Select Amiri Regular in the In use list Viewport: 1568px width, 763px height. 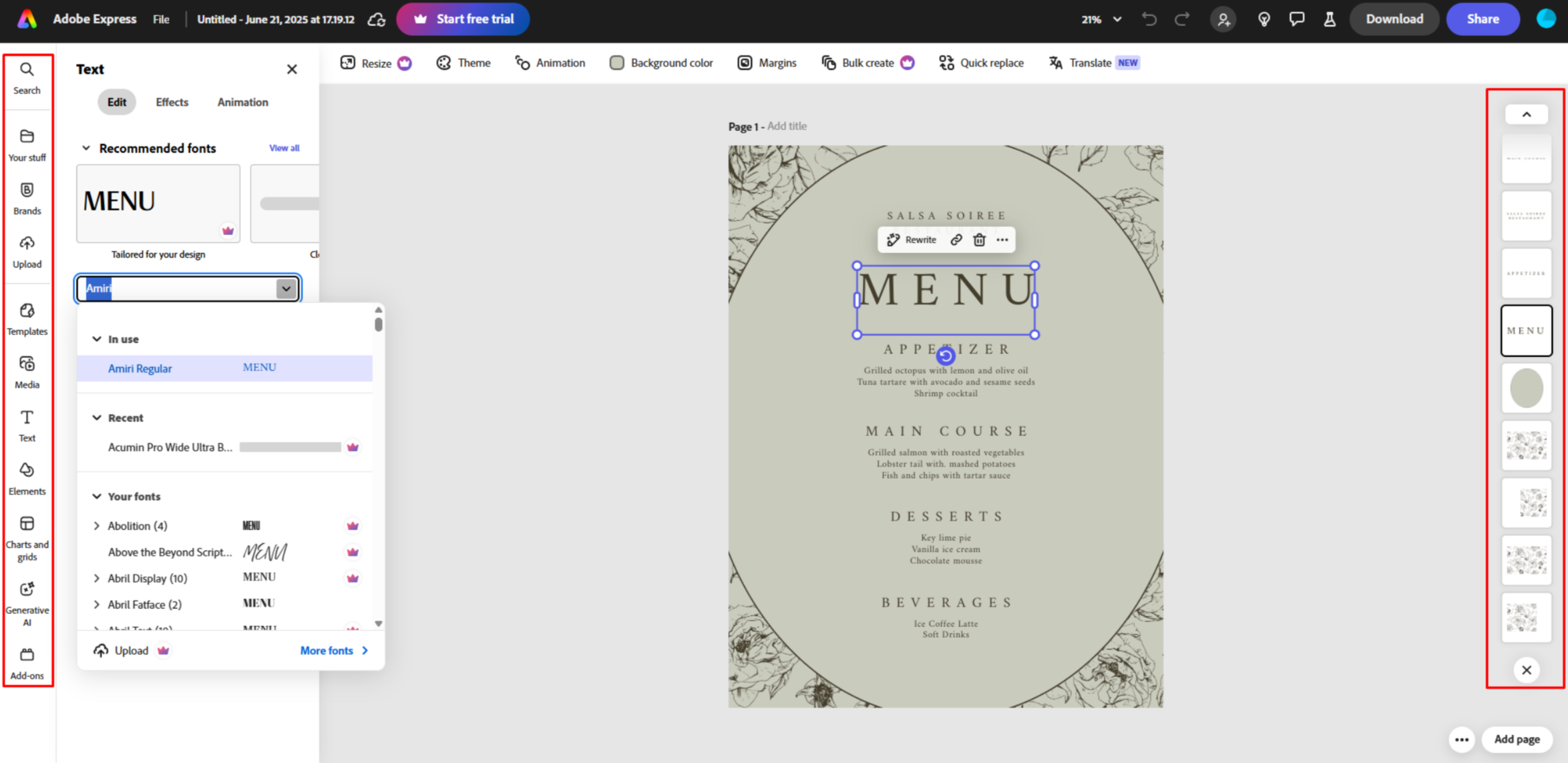point(140,368)
